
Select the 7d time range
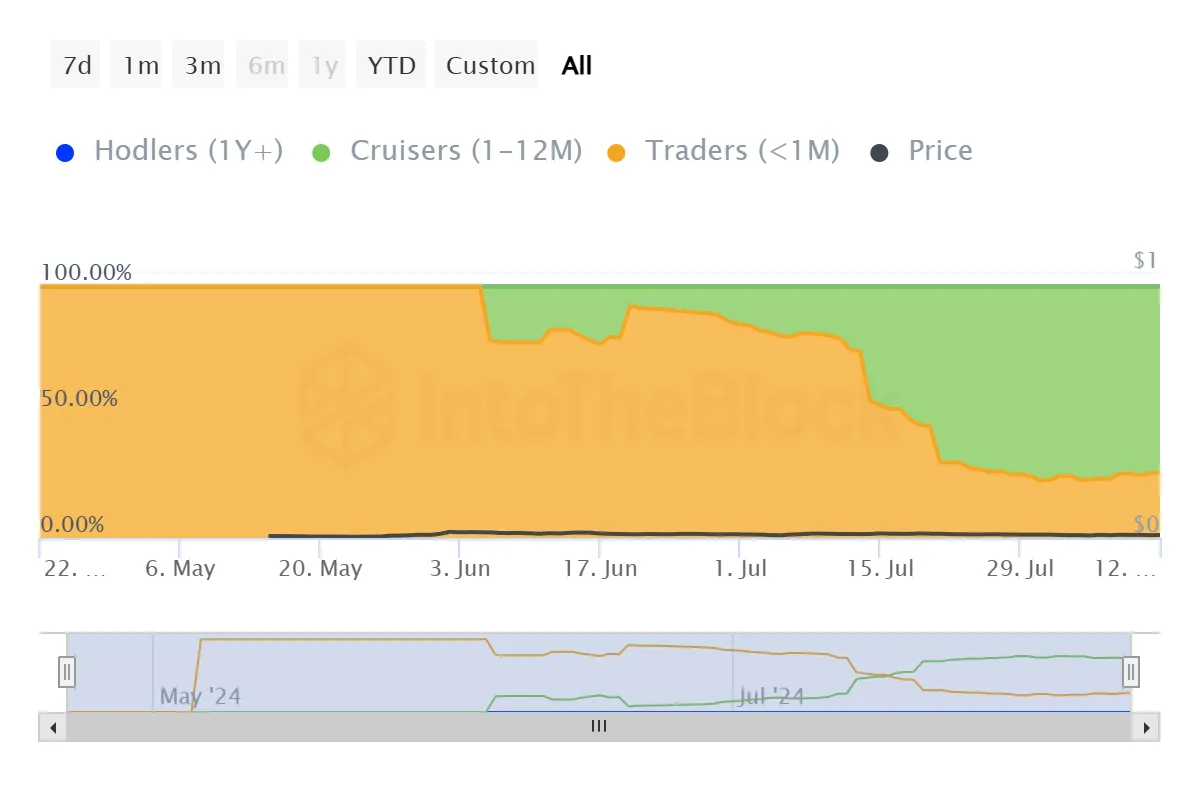click(x=76, y=66)
